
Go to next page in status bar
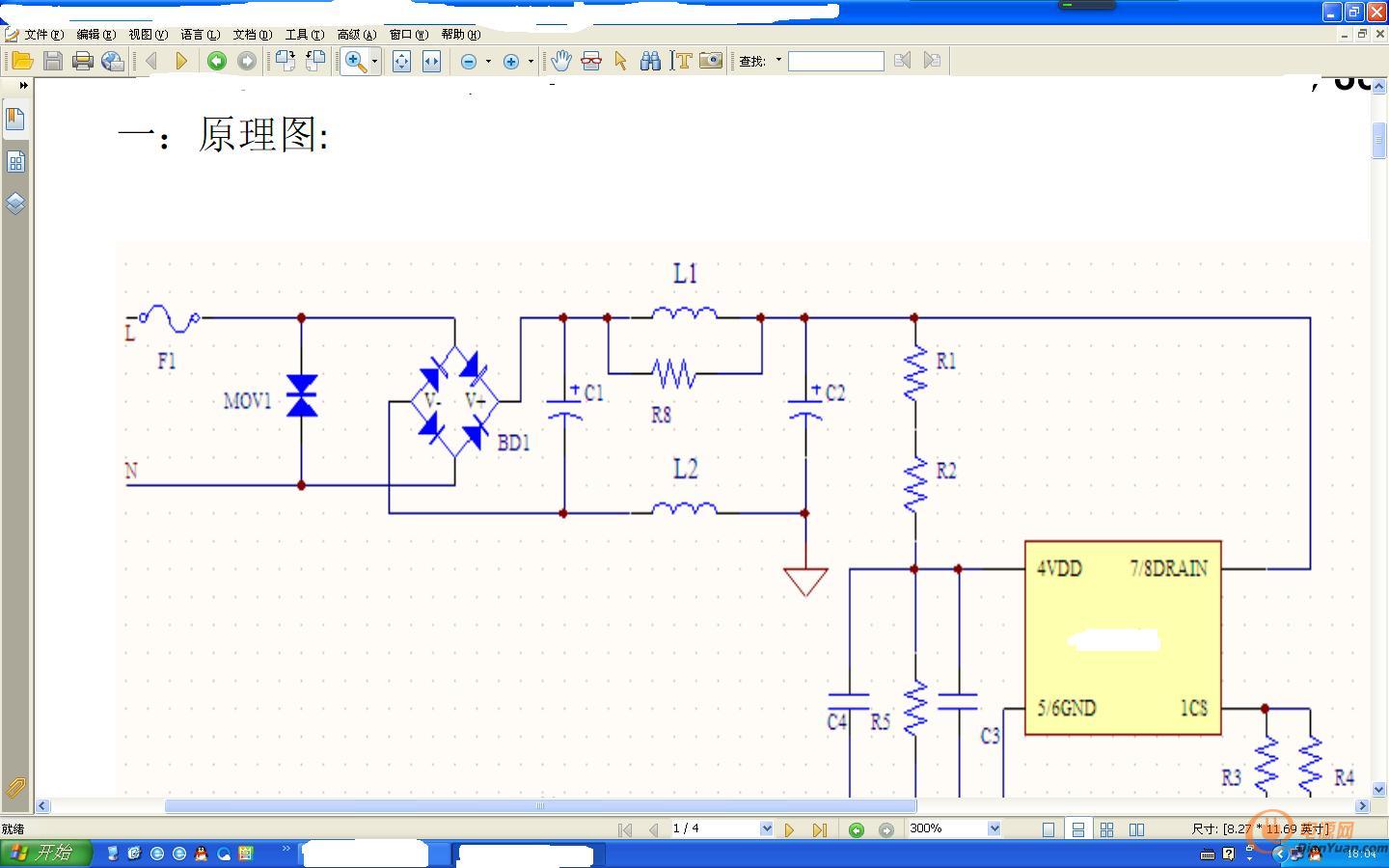(789, 829)
